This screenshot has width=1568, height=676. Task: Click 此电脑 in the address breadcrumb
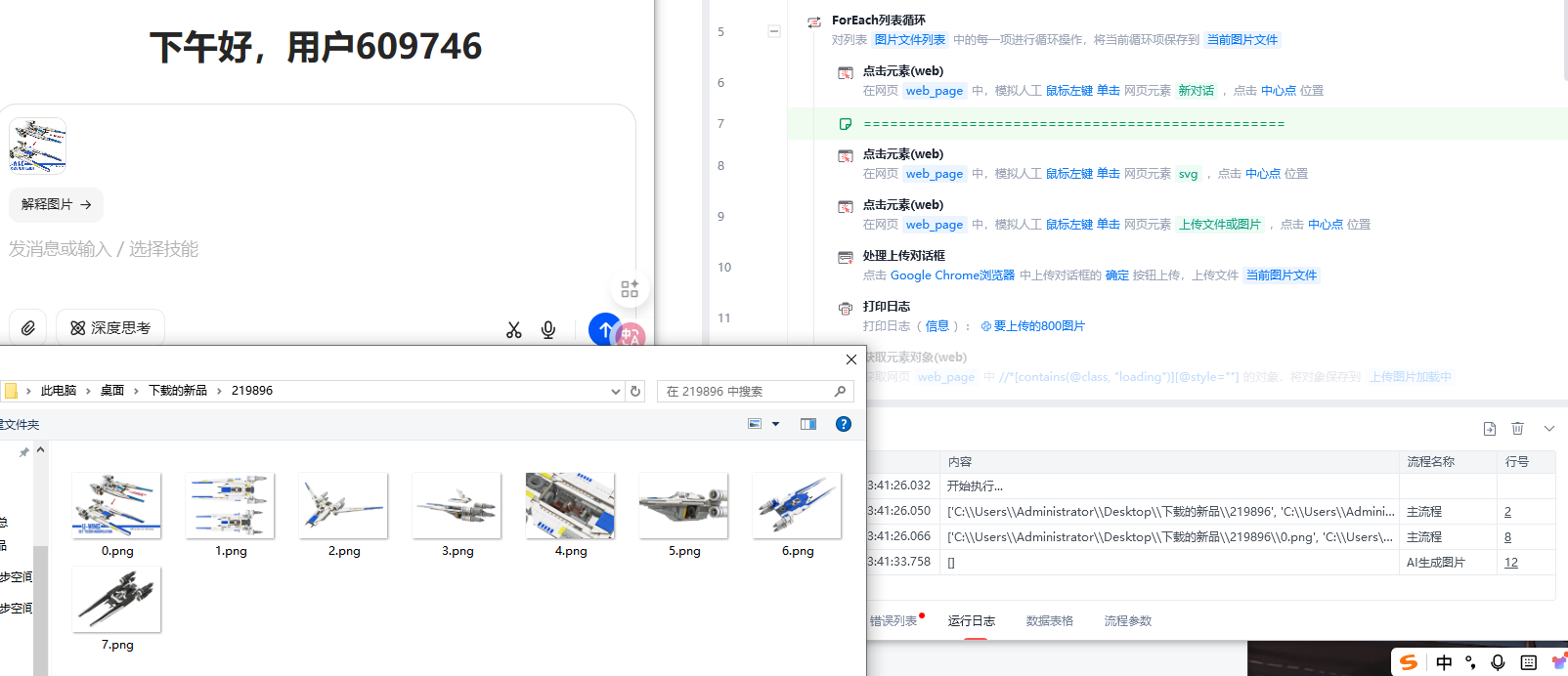pos(59,391)
